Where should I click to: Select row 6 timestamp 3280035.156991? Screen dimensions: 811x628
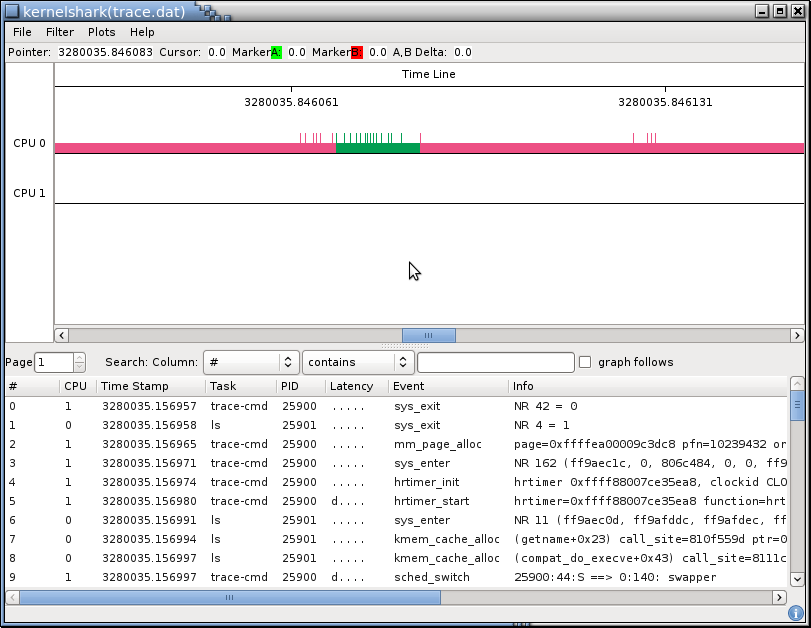pyautogui.click(x=149, y=520)
